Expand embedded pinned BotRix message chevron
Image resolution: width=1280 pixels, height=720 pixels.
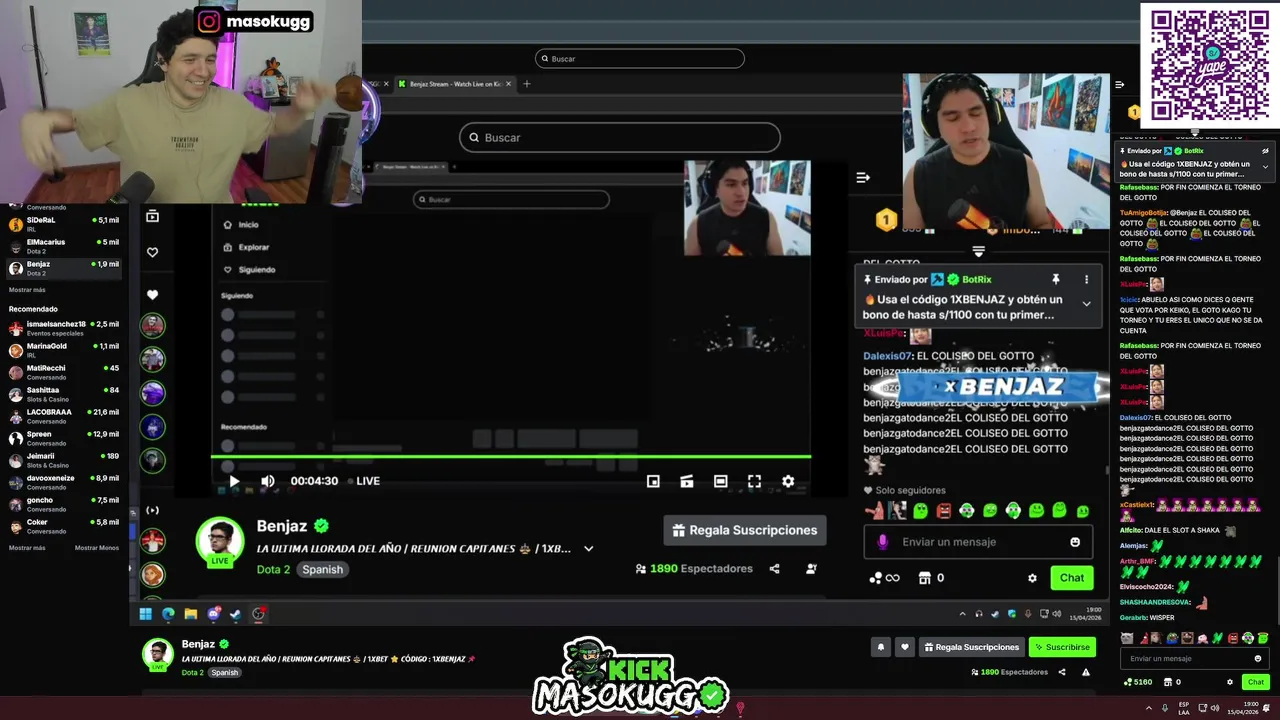(1086, 303)
